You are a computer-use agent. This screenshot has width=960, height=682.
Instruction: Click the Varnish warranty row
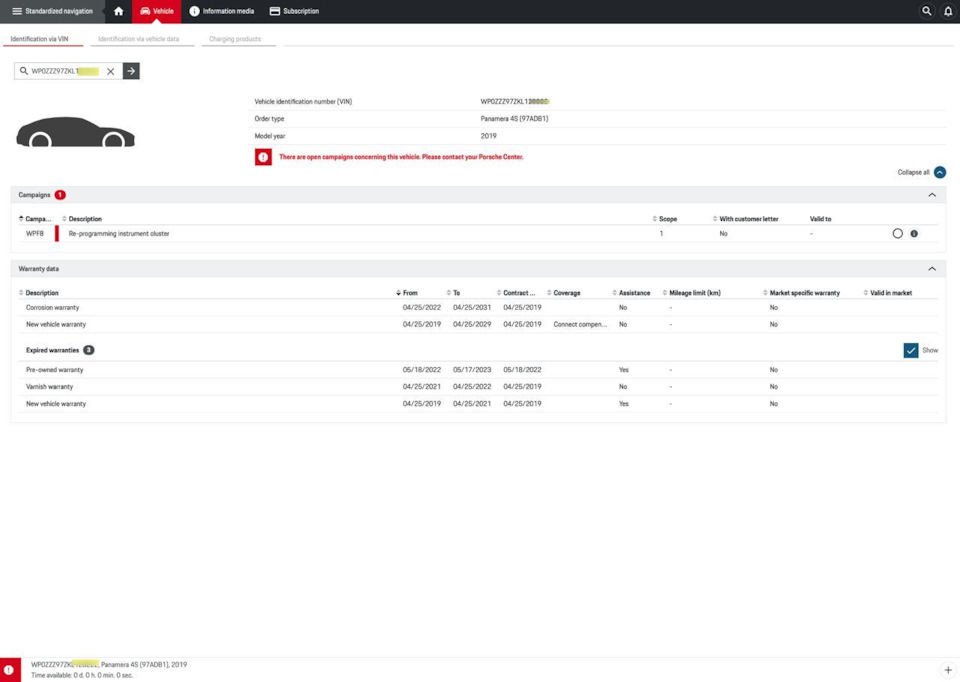pyautogui.click(x=478, y=387)
